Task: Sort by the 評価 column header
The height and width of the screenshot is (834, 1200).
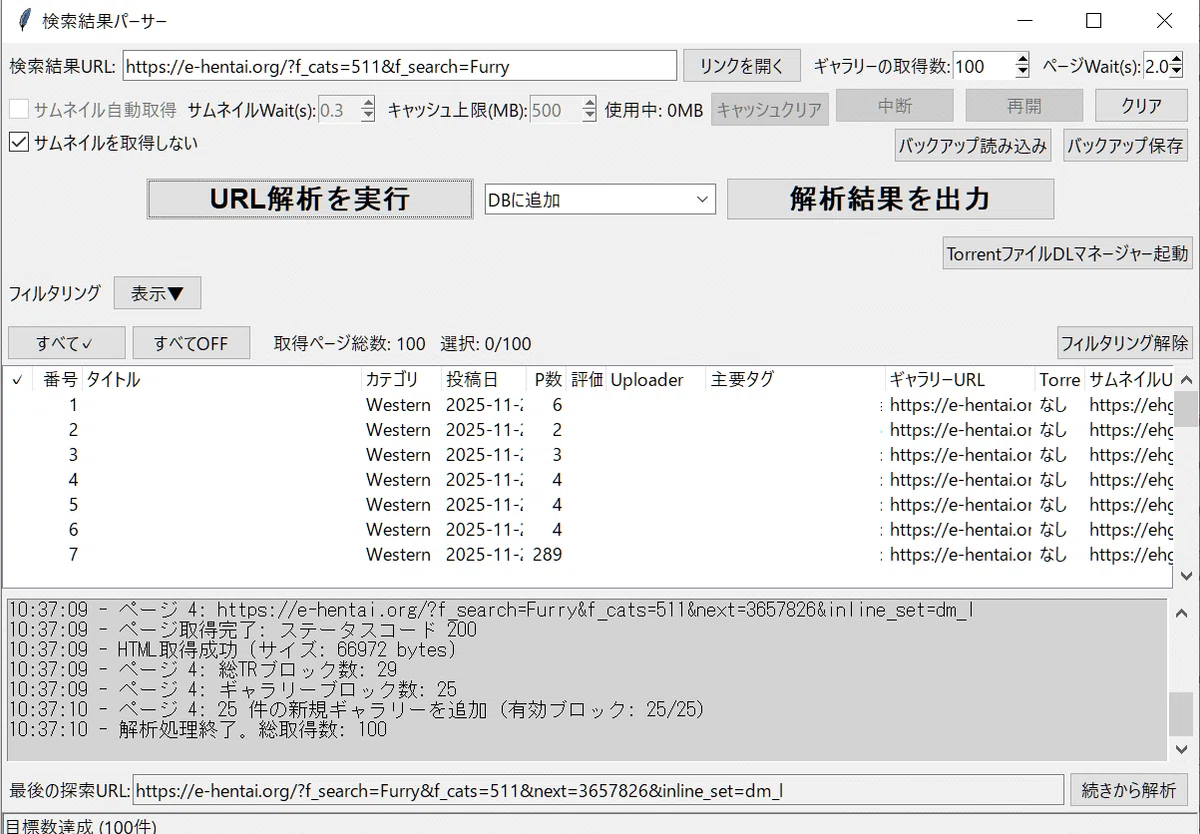Action: coord(587,379)
